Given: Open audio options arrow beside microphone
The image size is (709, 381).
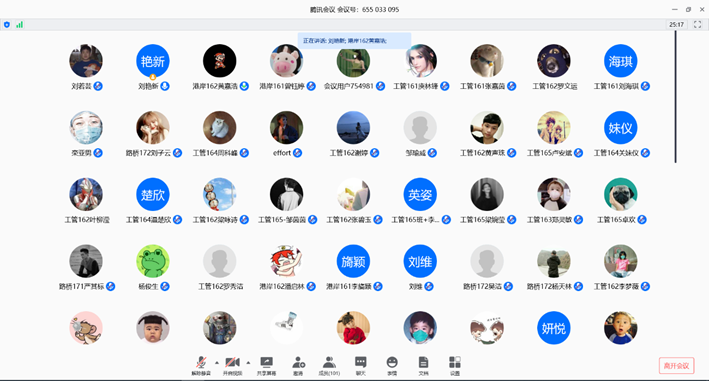Looking at the screenshot, I should pos(217,362).
